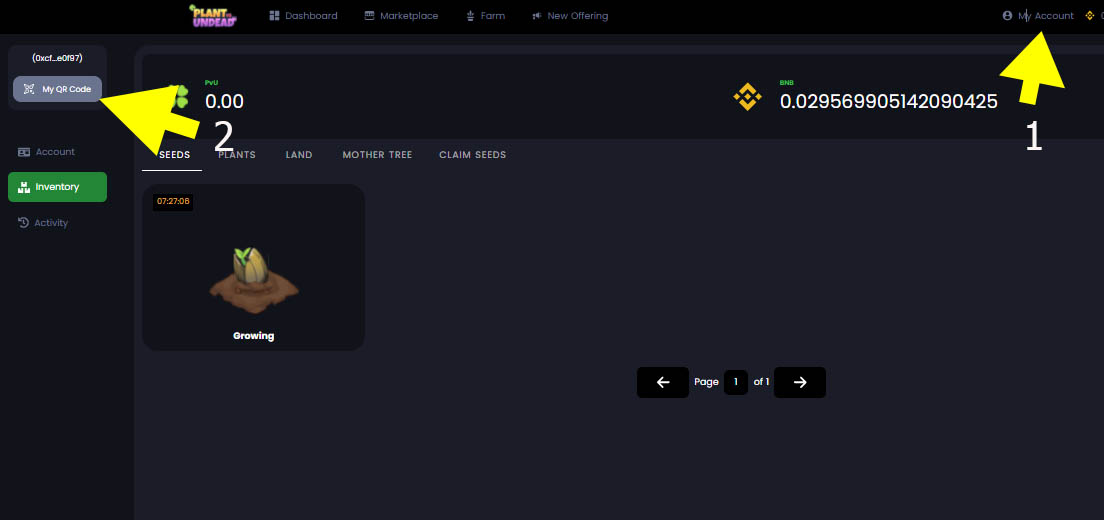
Task: Click the New Offering megaphone icon
Action: click(x=537, y=15)
